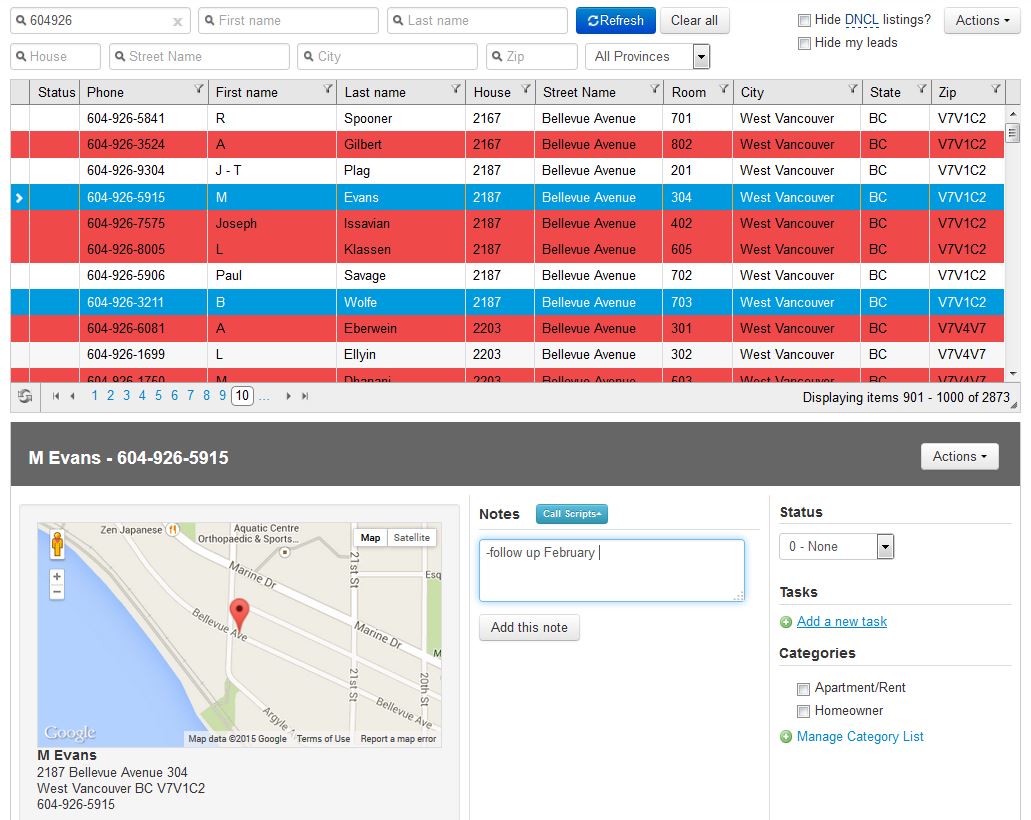Focus the City search field
1031x820 pixels.
pos(387,57)
